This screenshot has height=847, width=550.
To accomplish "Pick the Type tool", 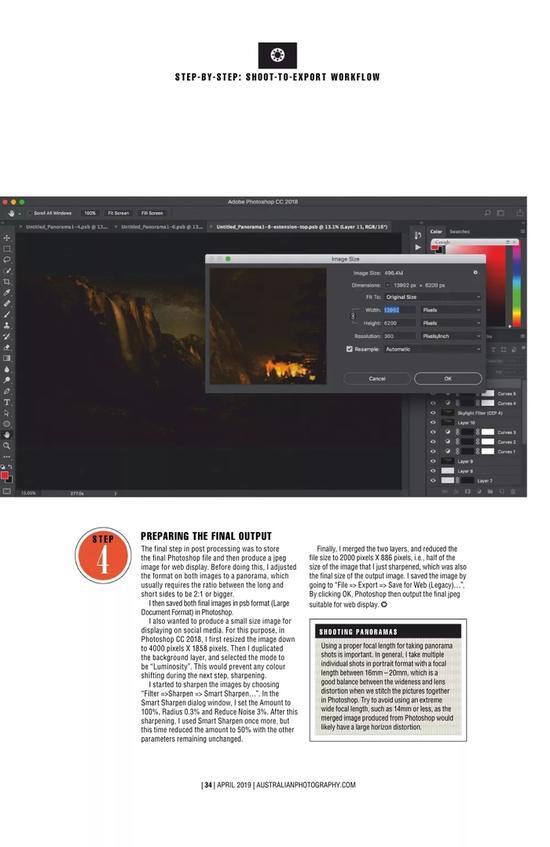I will (6, 402).
